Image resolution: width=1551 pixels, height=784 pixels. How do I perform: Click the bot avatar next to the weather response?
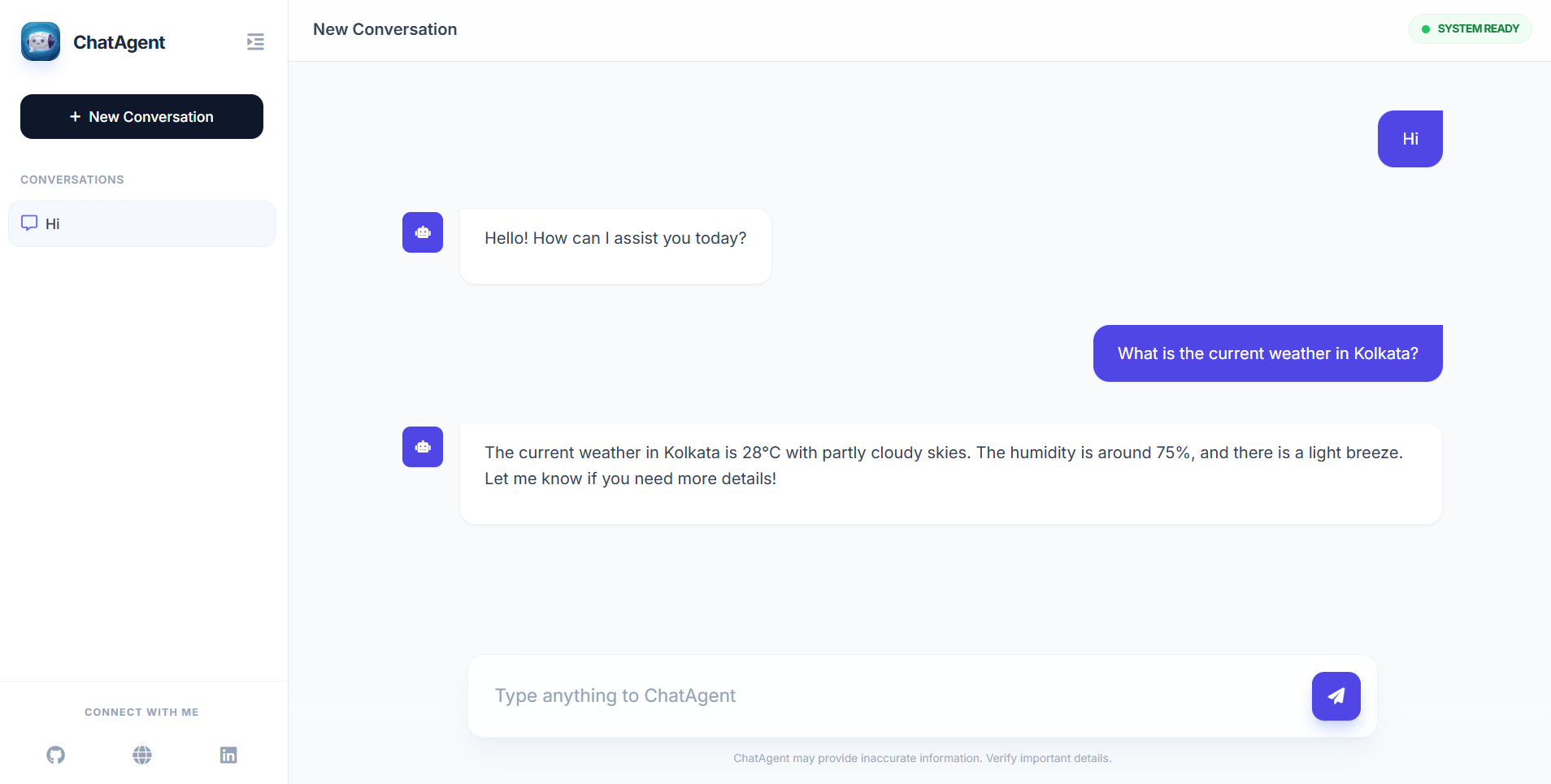(423, 447)
